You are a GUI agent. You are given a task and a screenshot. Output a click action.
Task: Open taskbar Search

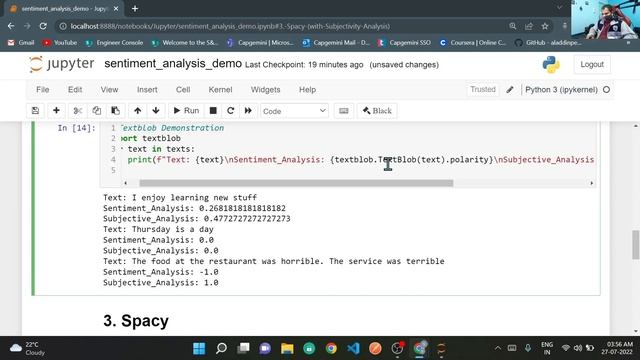tap(221, 348)
